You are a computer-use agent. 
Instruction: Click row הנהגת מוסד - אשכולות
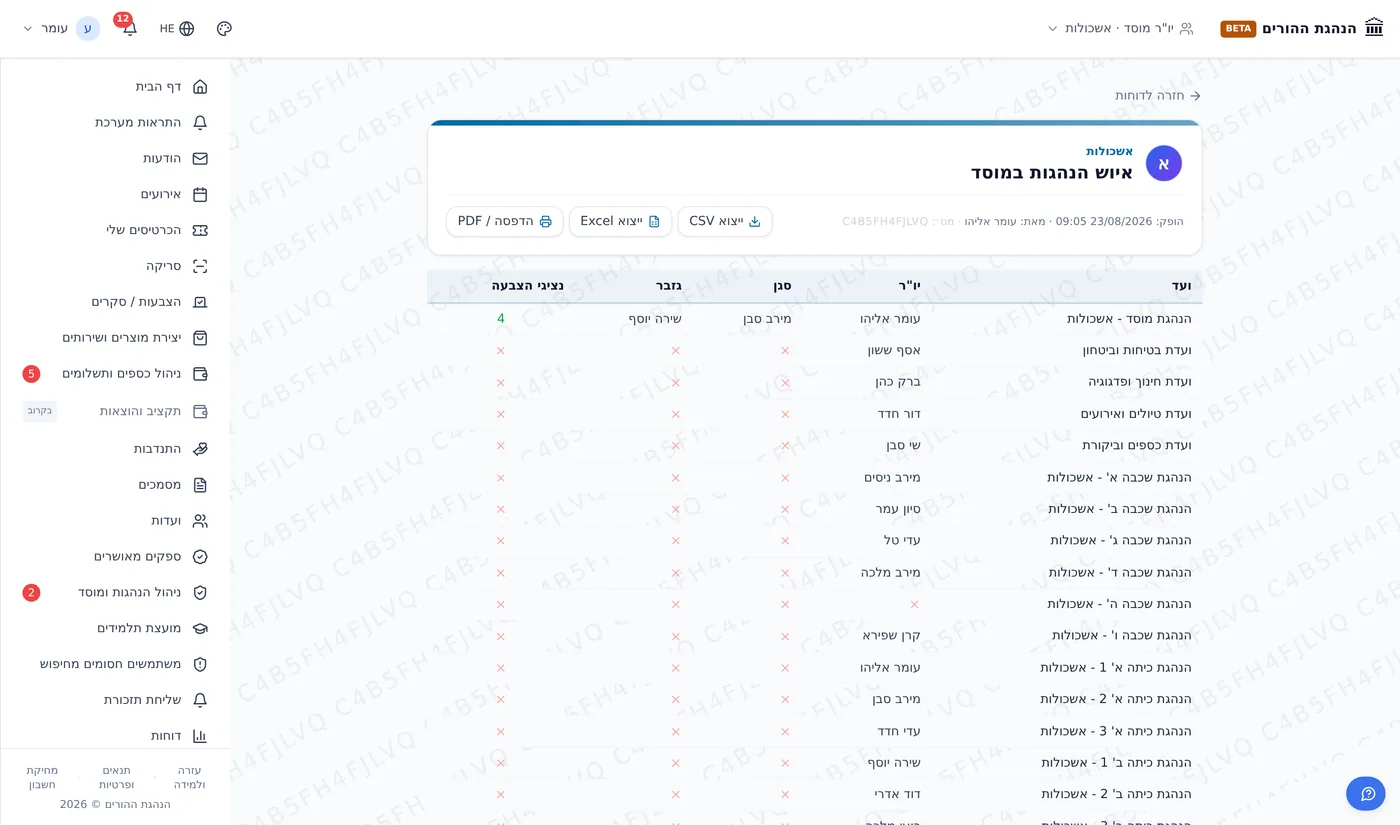click(x=814, y=319)
